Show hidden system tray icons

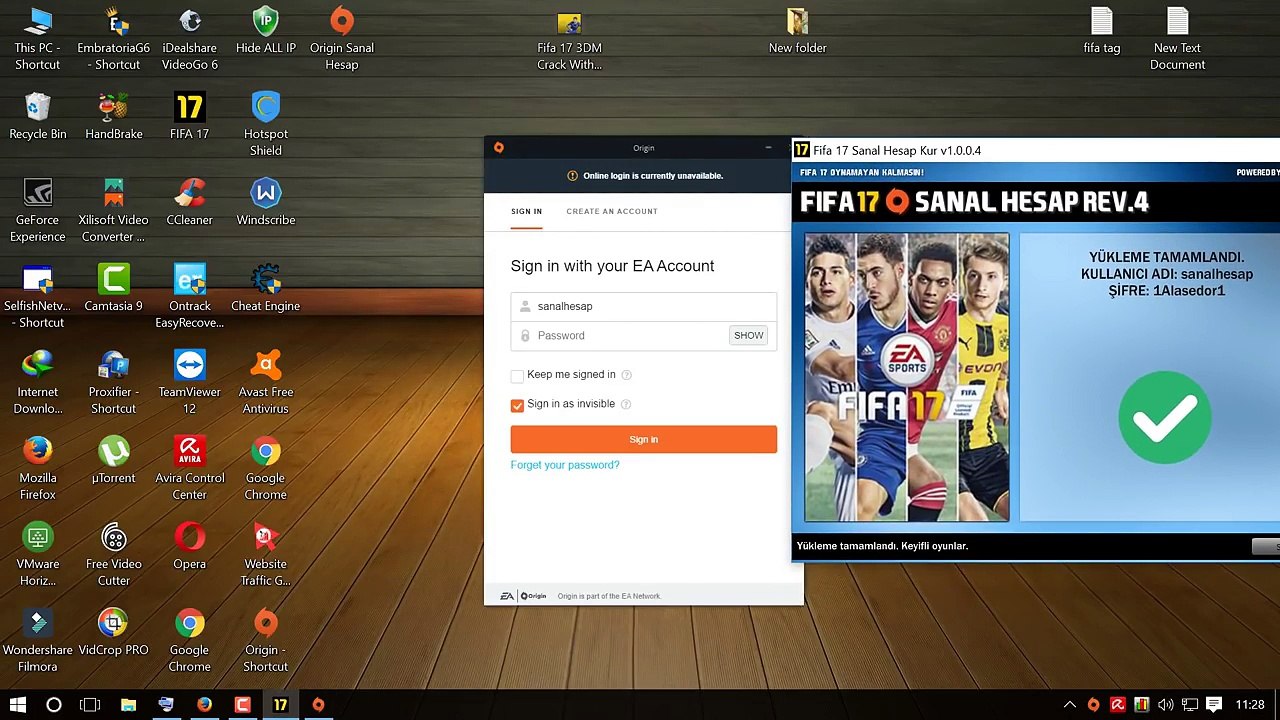(1069, 705)
